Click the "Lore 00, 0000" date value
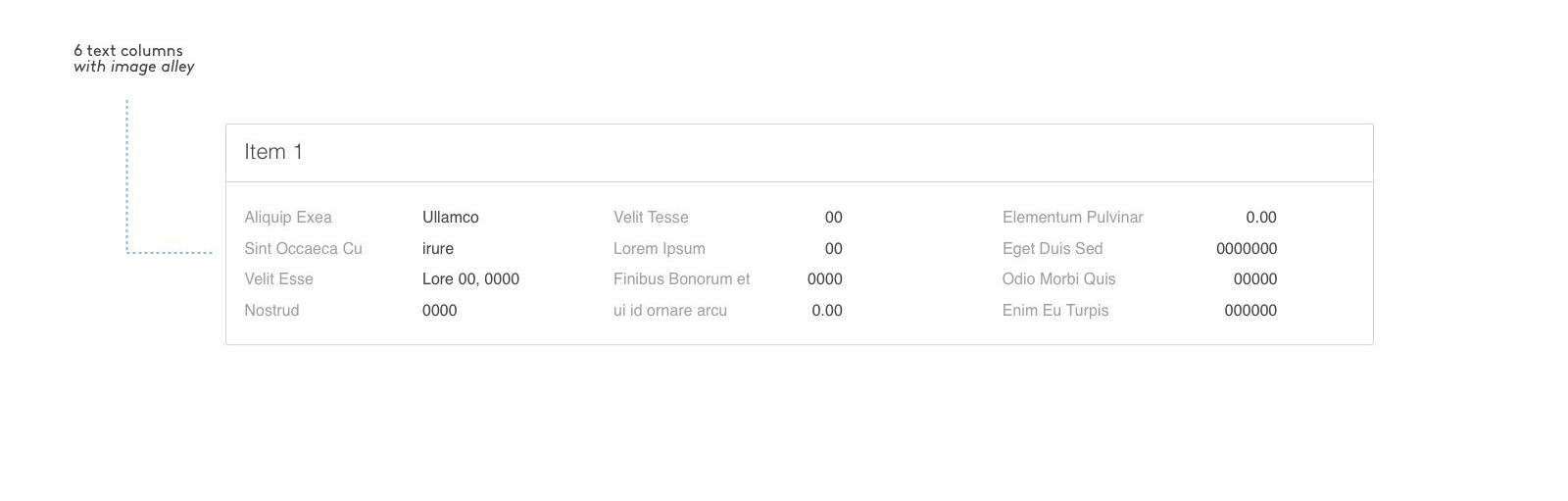Image resolution: width=1568 pixels, height=501 pixels. [470, 279]
